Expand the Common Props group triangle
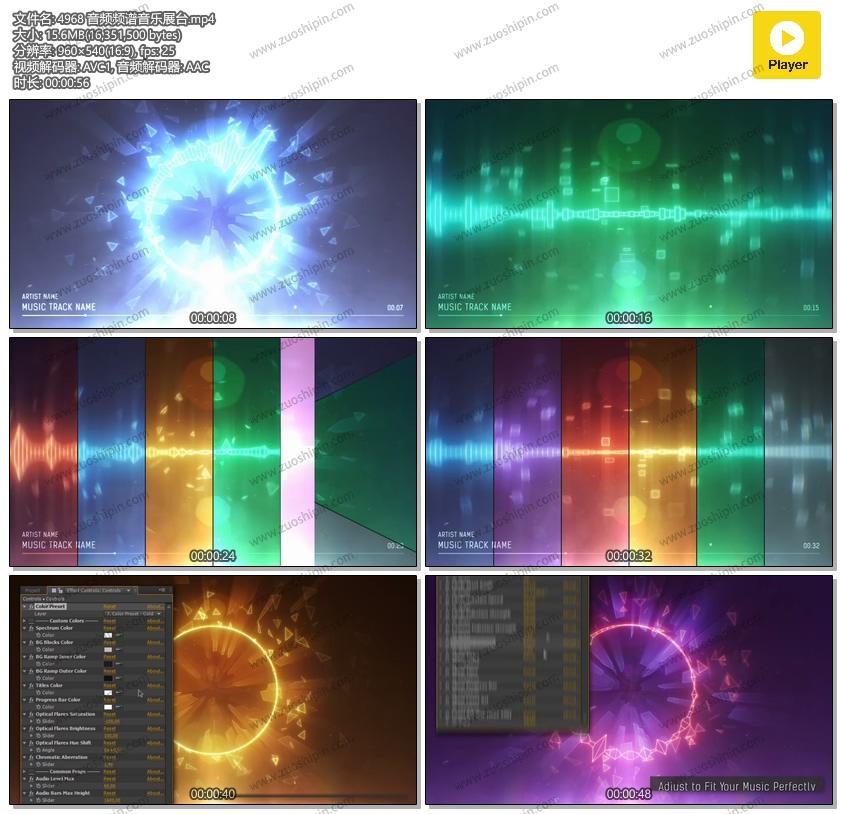The image size is (842, 814). pyautogui.click(x=26, y=772)
